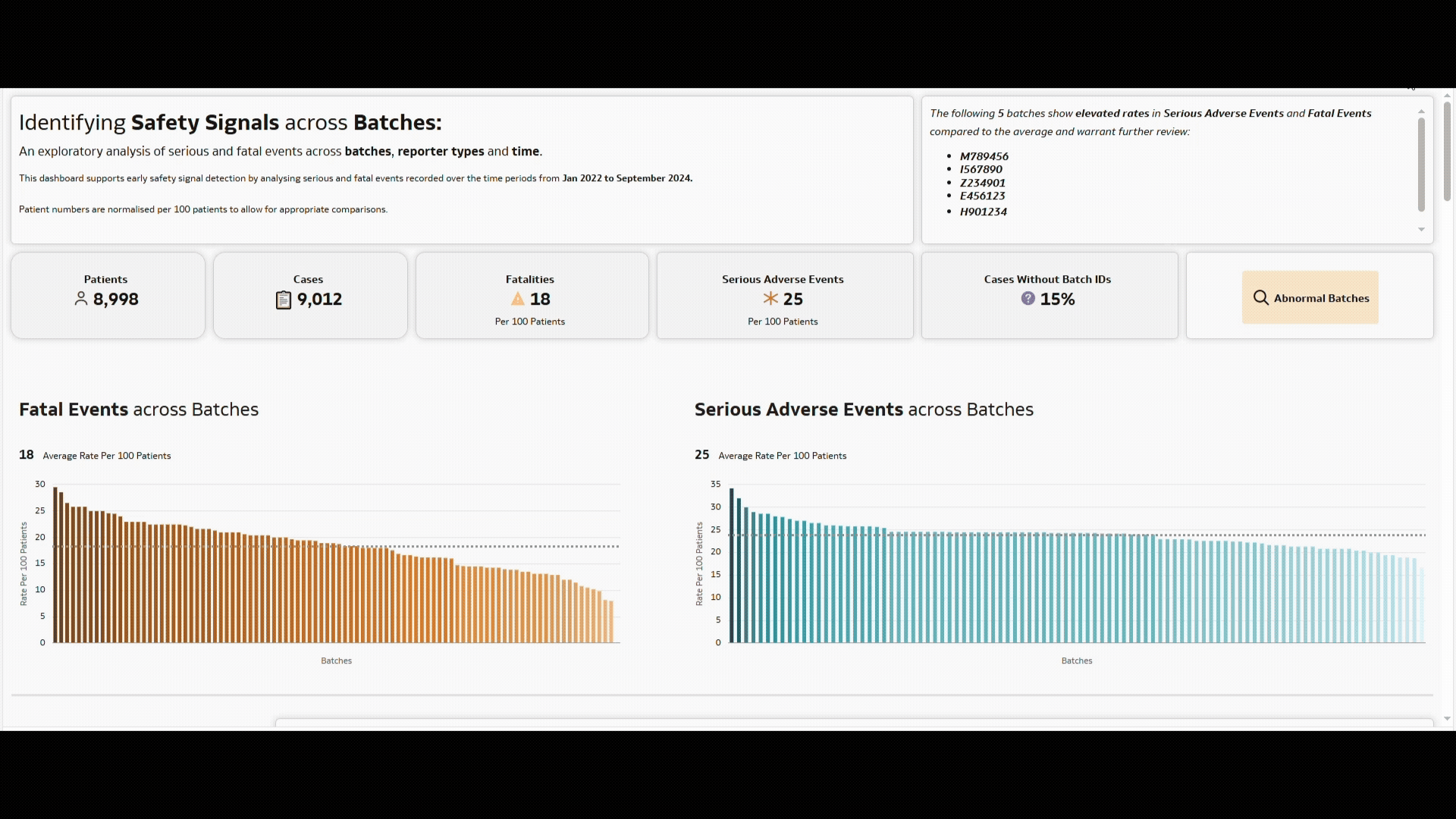The width and height of the screenshot is (1456, 819).
Task: Click the Serious Adverse Events asterisk icon
Action: (770, 299)
